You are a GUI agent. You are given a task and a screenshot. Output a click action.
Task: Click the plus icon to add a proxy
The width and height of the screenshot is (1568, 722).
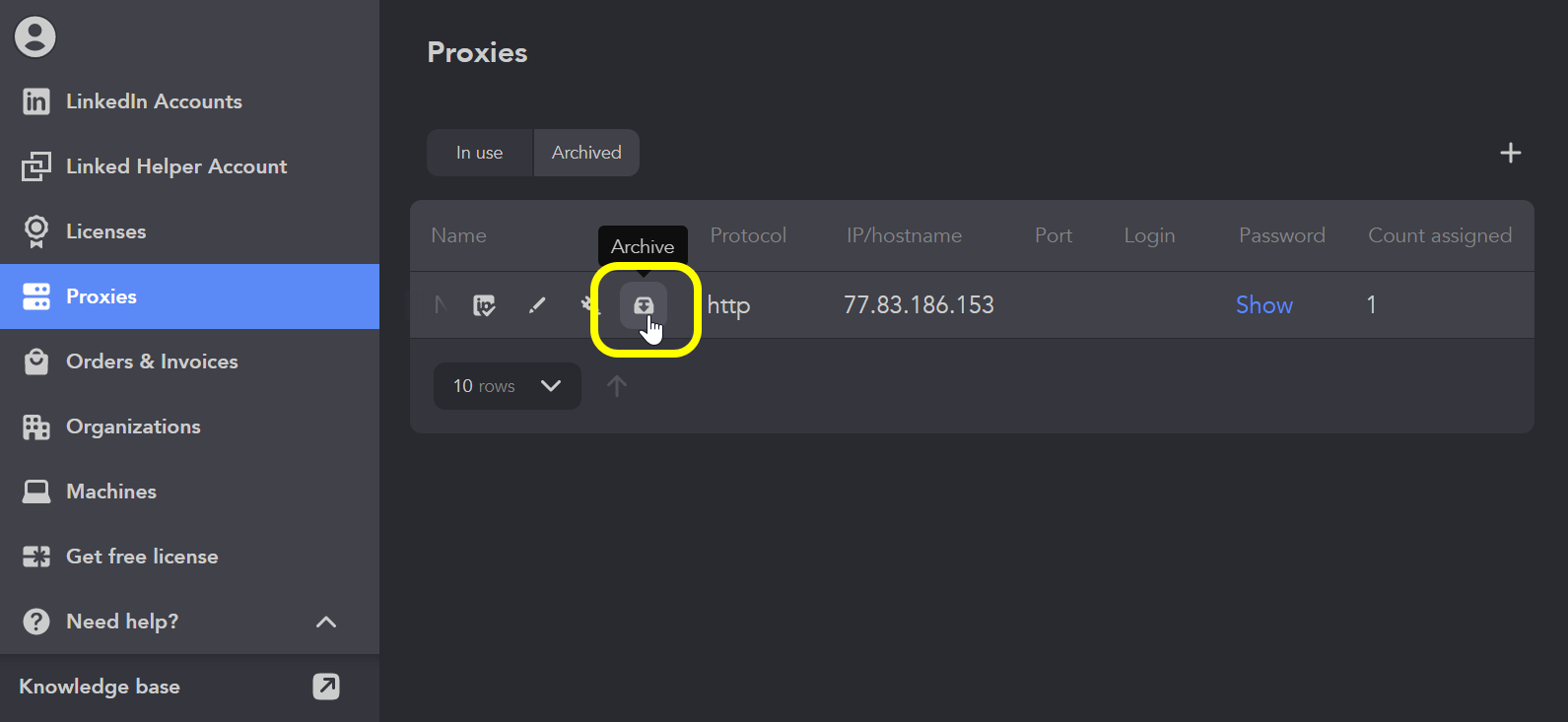point(1510,153)
